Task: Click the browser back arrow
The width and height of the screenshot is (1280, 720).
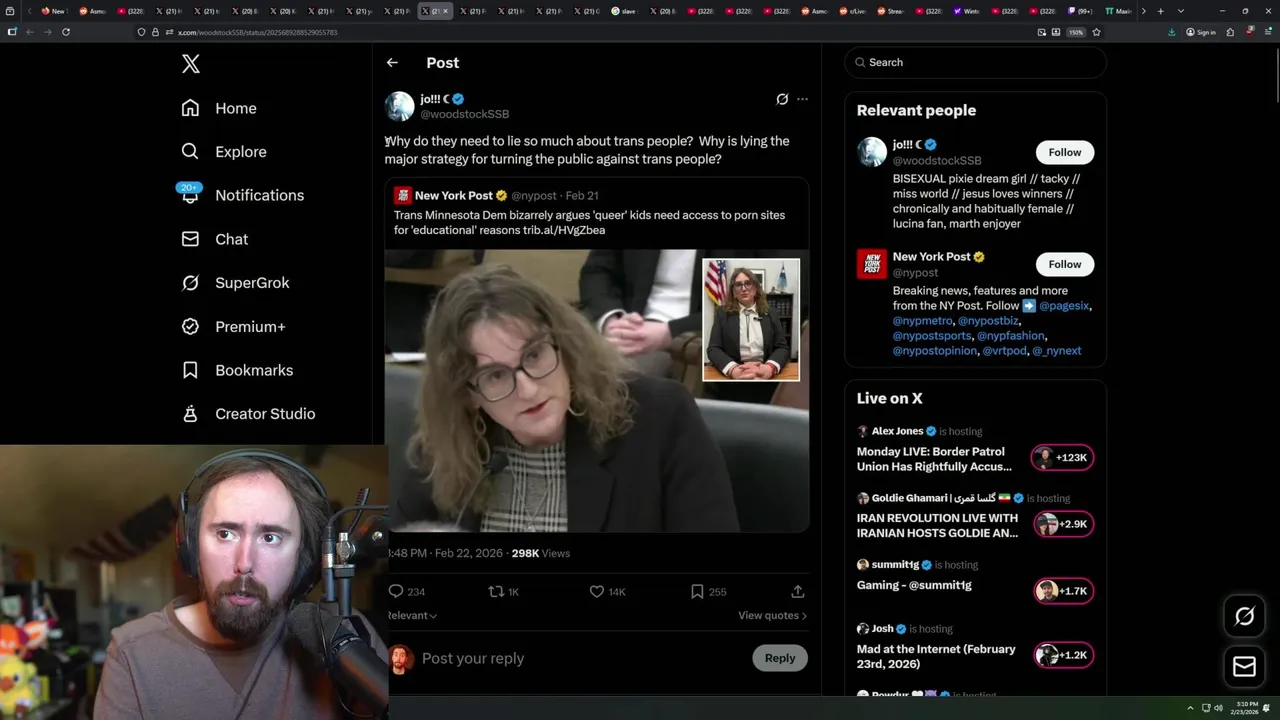Action: 30,32
